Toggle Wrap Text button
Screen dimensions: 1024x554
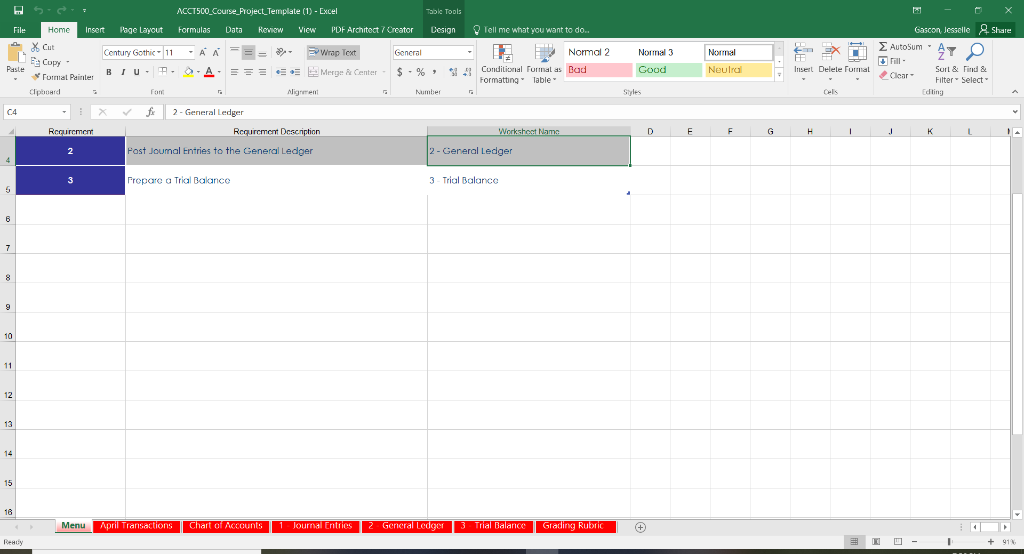pyautogui.click(x=333, y=52)
